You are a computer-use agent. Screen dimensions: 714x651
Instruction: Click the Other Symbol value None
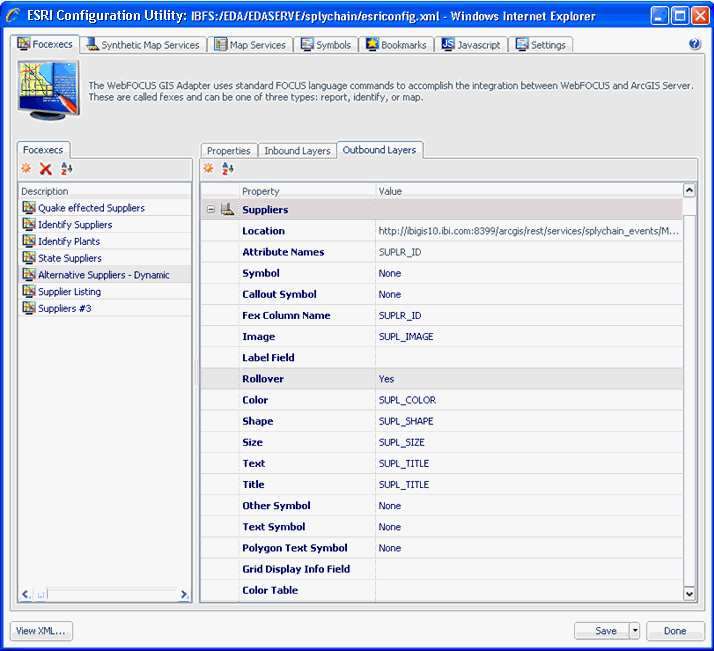pos(390,506)
